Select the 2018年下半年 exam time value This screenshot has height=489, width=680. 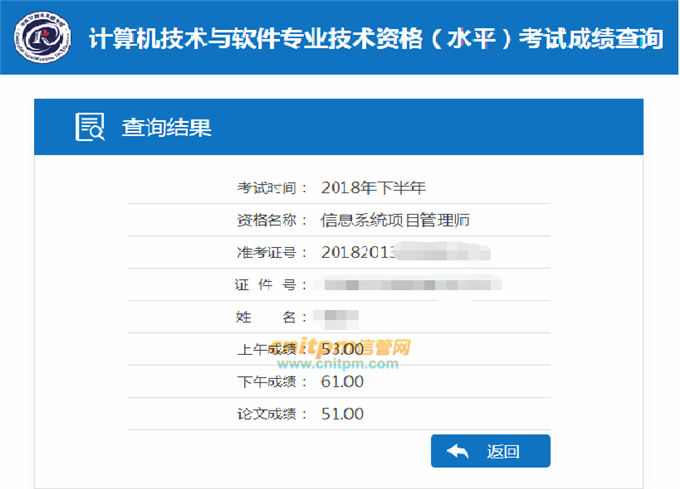tap(373, 187)
